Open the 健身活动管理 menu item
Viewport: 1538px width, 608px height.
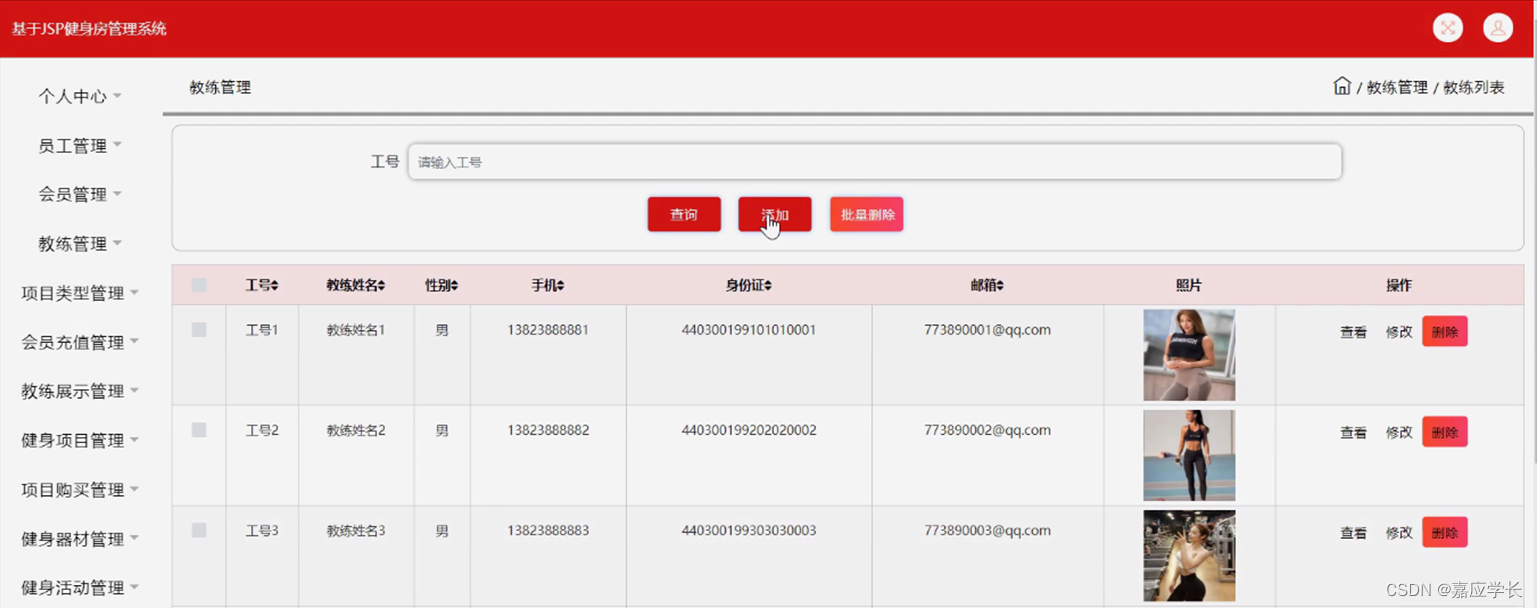80,588
